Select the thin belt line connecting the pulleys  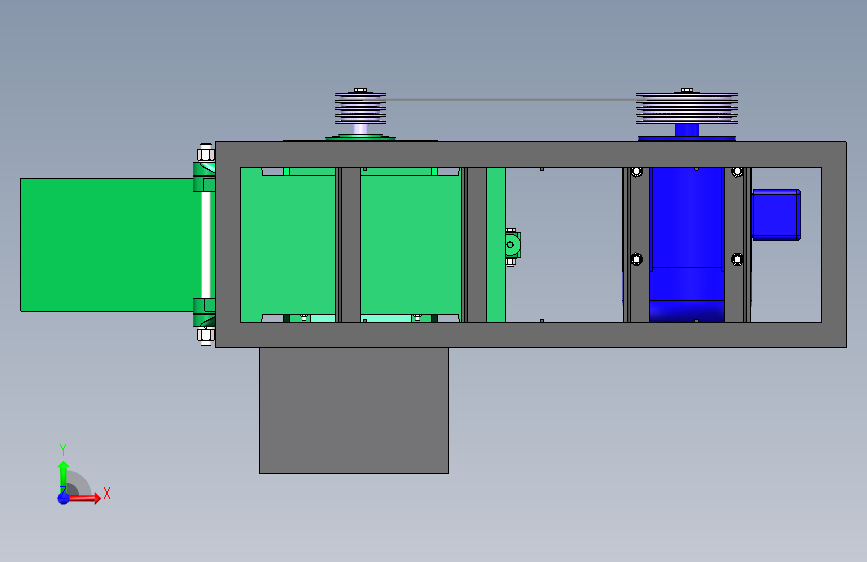click(x=511, y=100)
